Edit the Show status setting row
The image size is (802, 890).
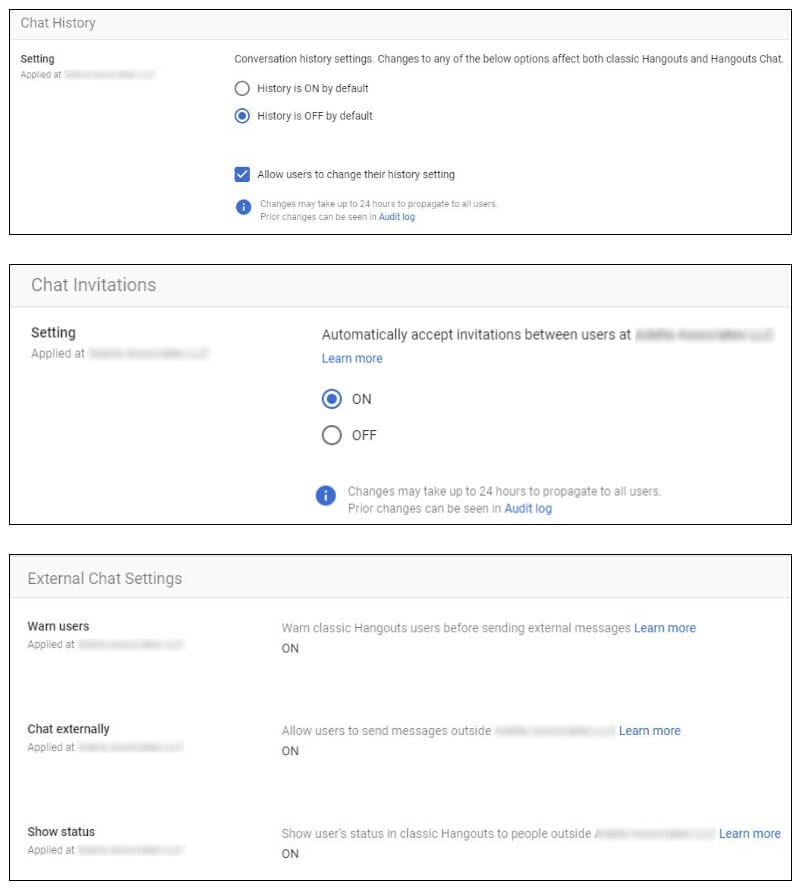[x=400, y=843]
